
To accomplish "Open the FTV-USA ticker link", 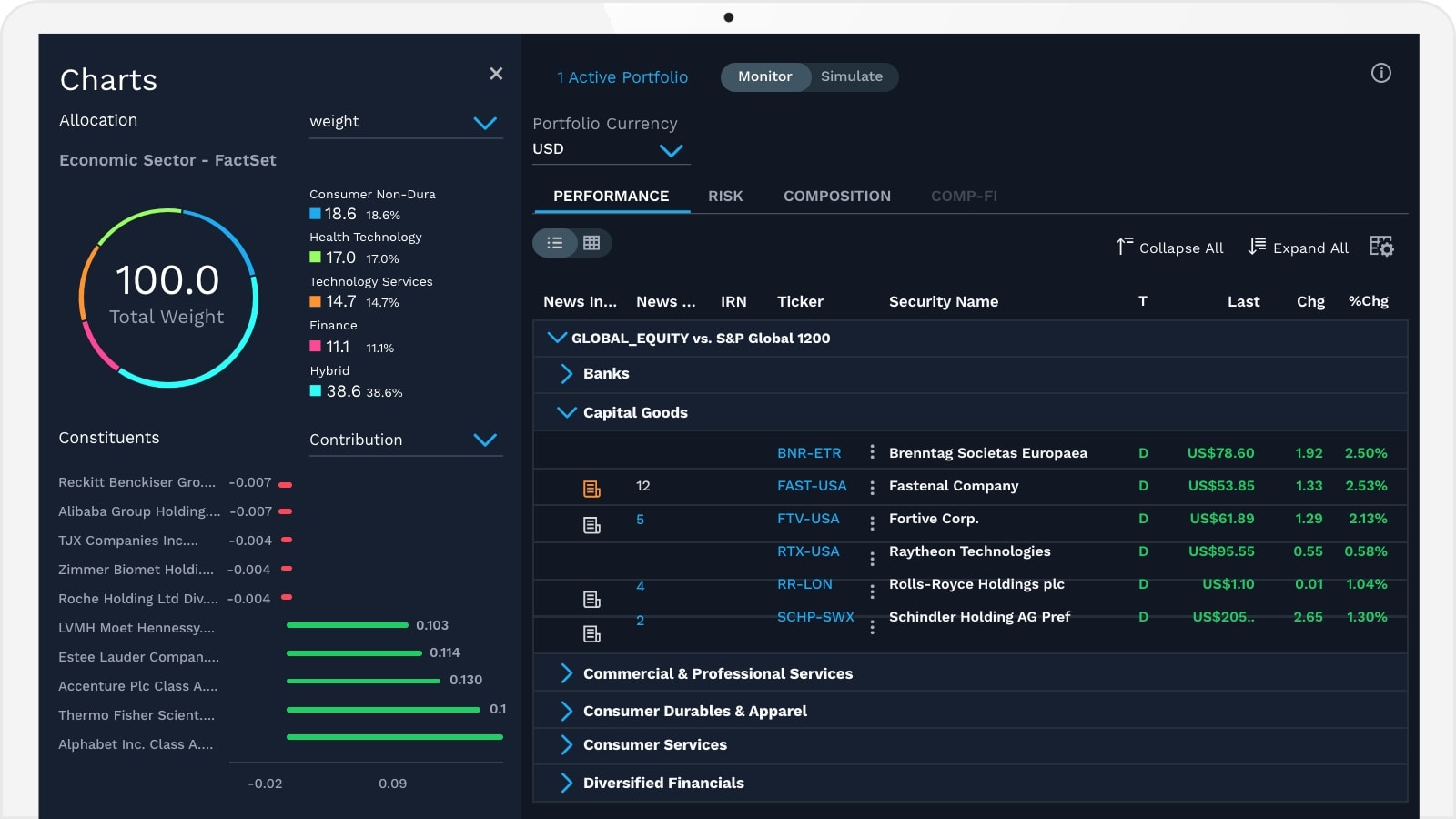I will click(808, 519).
